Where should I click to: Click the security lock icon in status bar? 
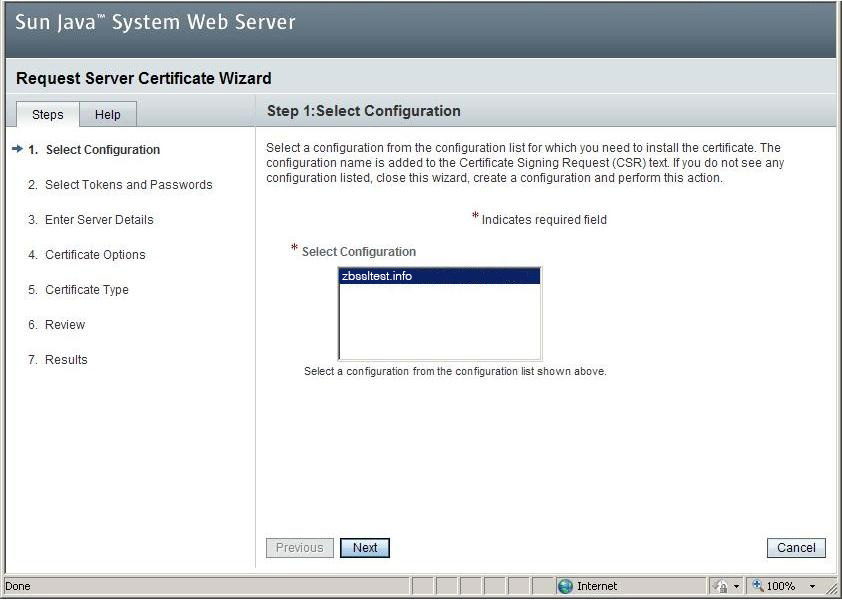[x=722, y=586]
